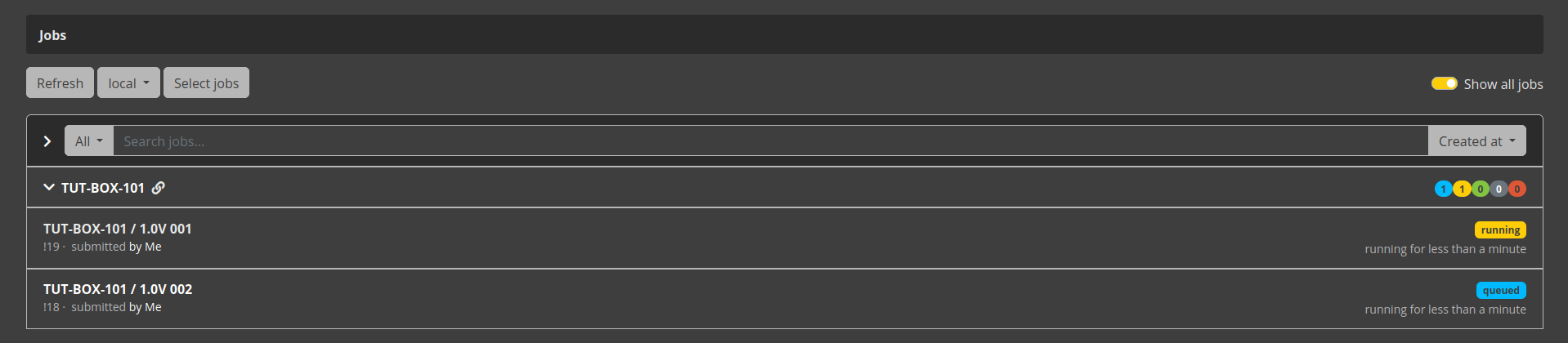This screenshot has height=343, width=1568.
Task: Open the local dropdown
Action: [128, 82]
